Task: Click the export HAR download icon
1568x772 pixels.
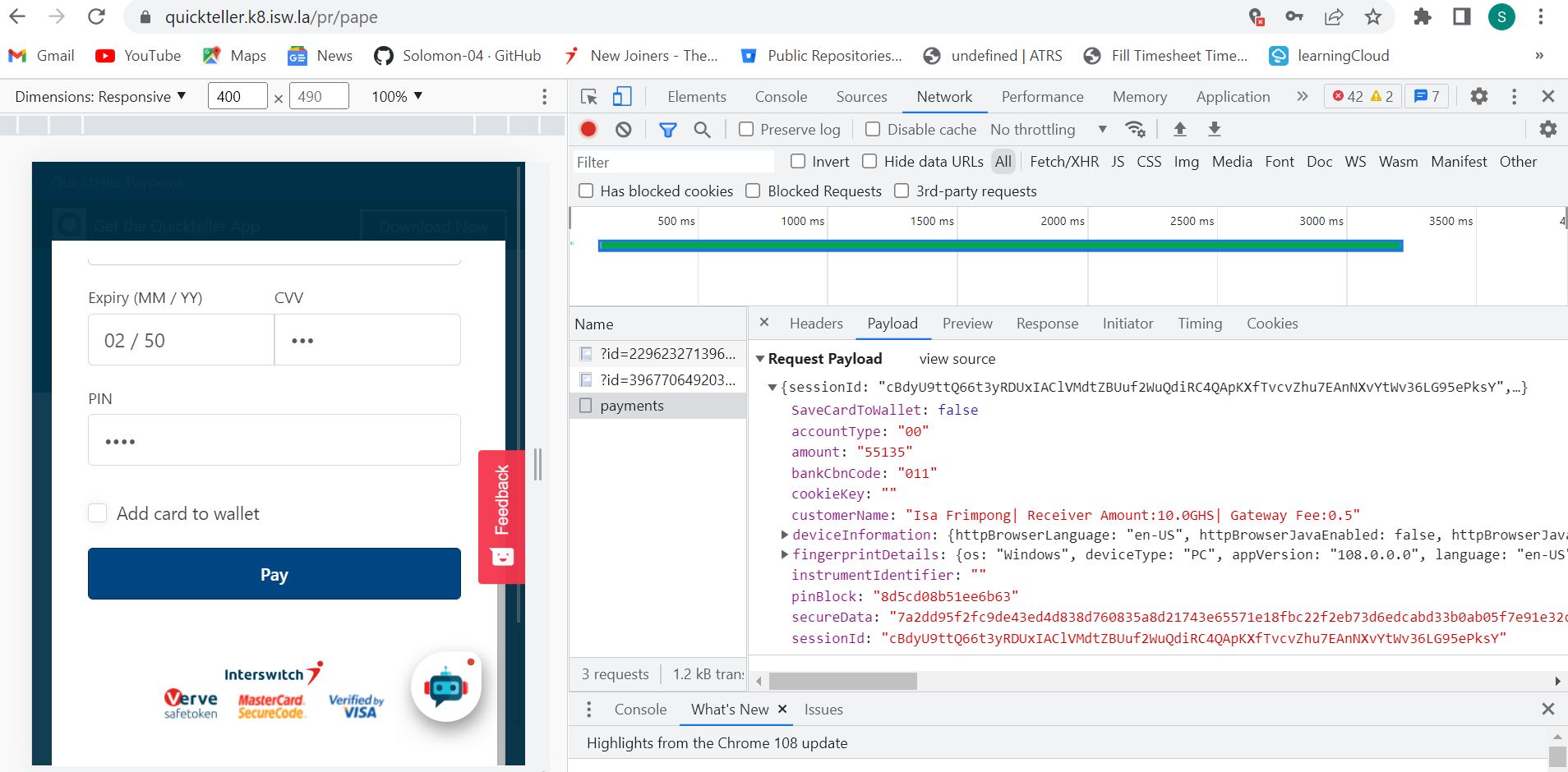Action: (x=1215, y=130)
